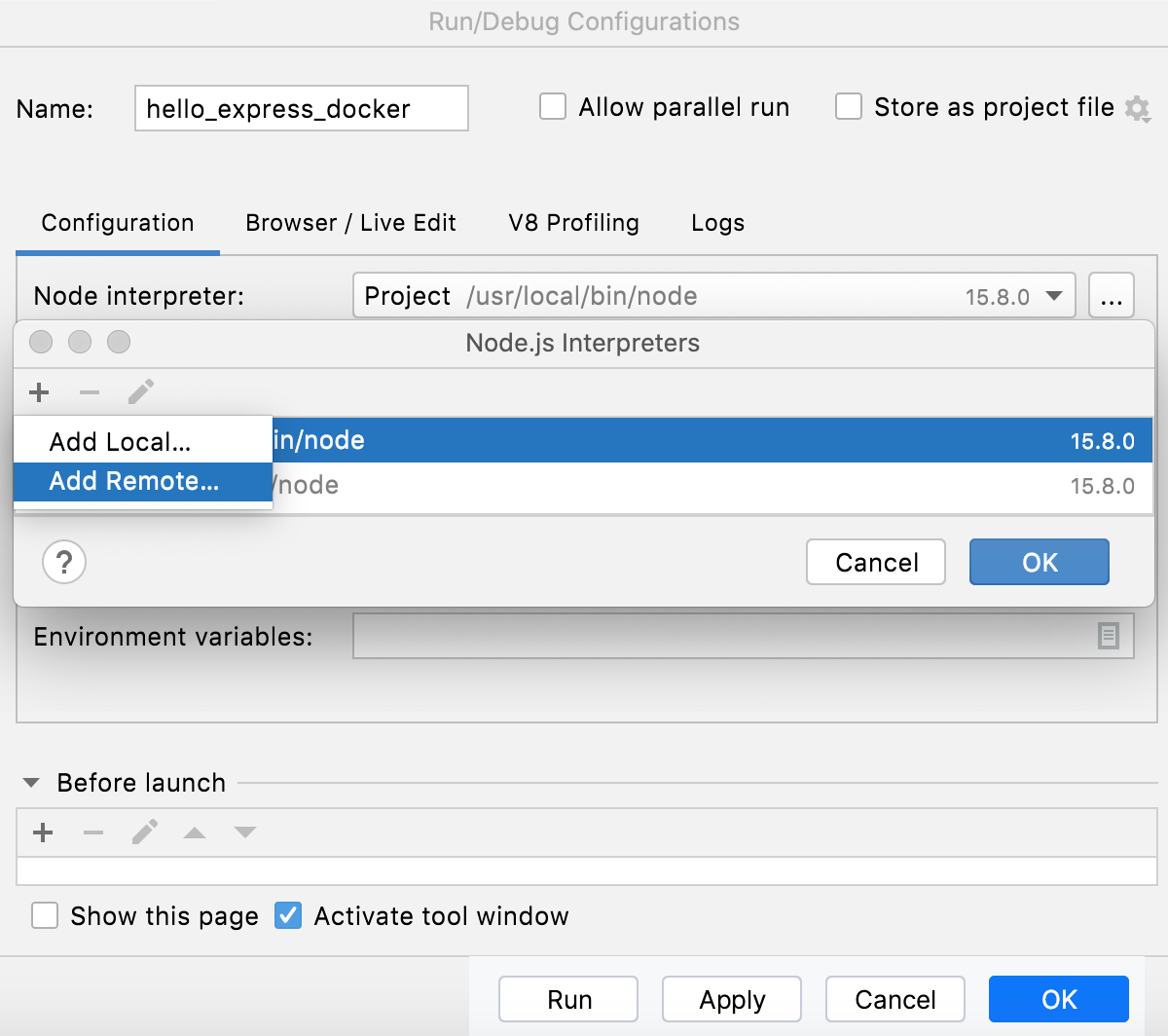Uncheck Activate tool window checkbox
The height and width of the screenshot is (1036, 1168).
(288, 916)
